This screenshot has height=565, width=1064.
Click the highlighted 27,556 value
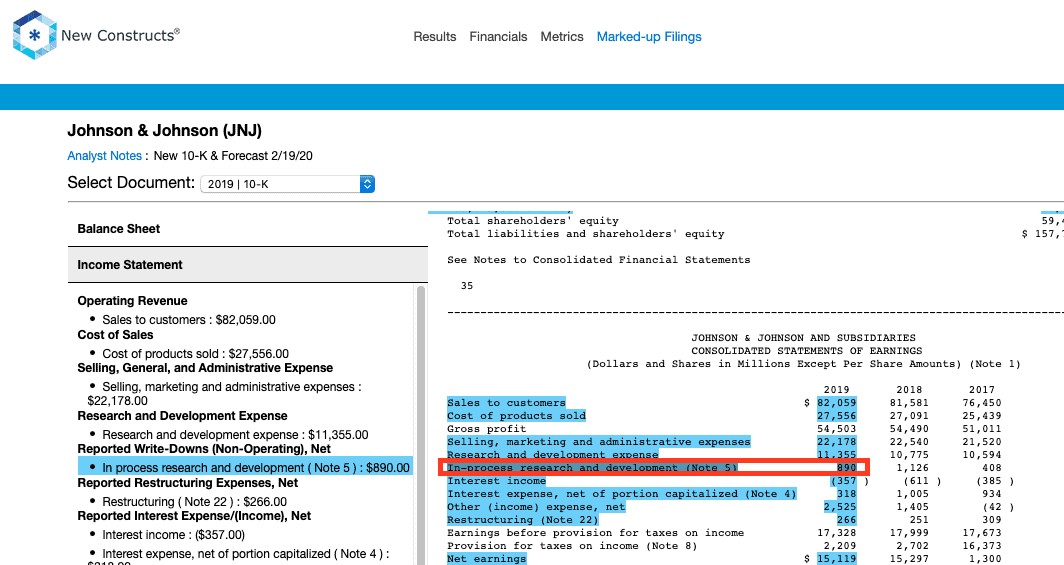pos(836,416)
